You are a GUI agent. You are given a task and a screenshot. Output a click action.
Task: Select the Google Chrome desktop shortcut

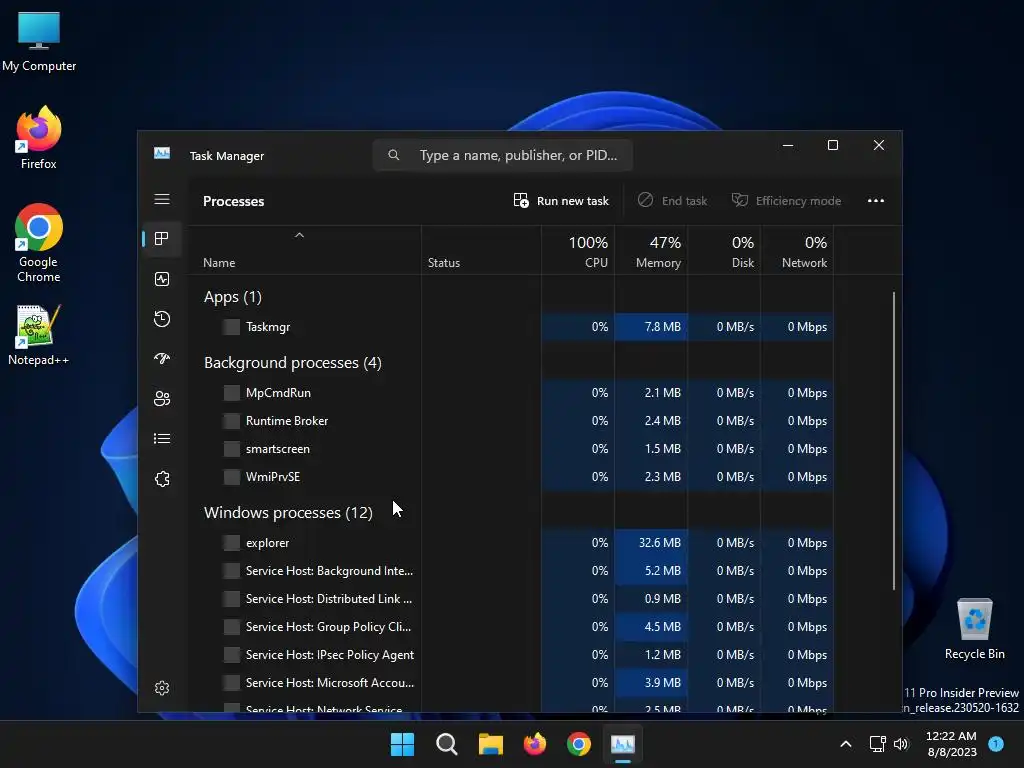coord(39,243)
